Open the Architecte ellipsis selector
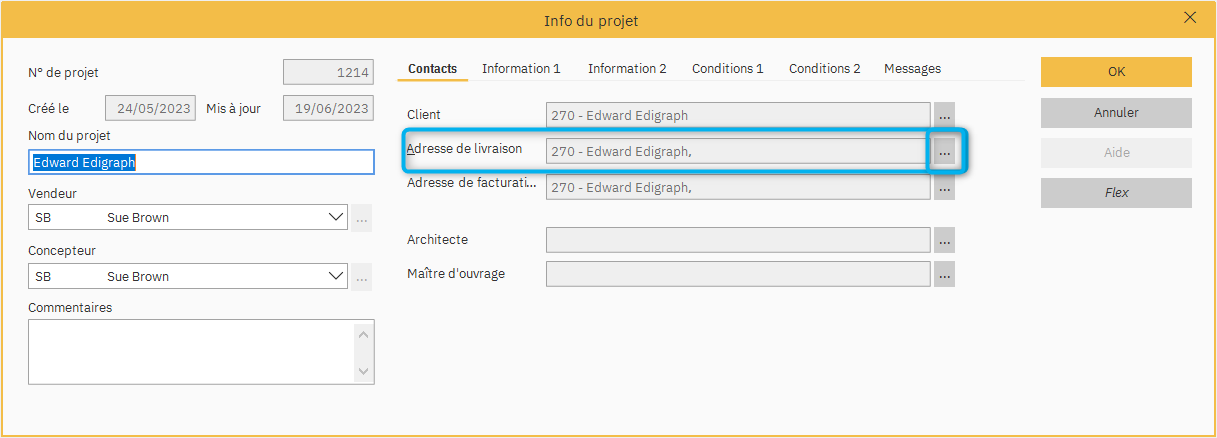This screenshot has height=438, width=1217. click(944, 240)
